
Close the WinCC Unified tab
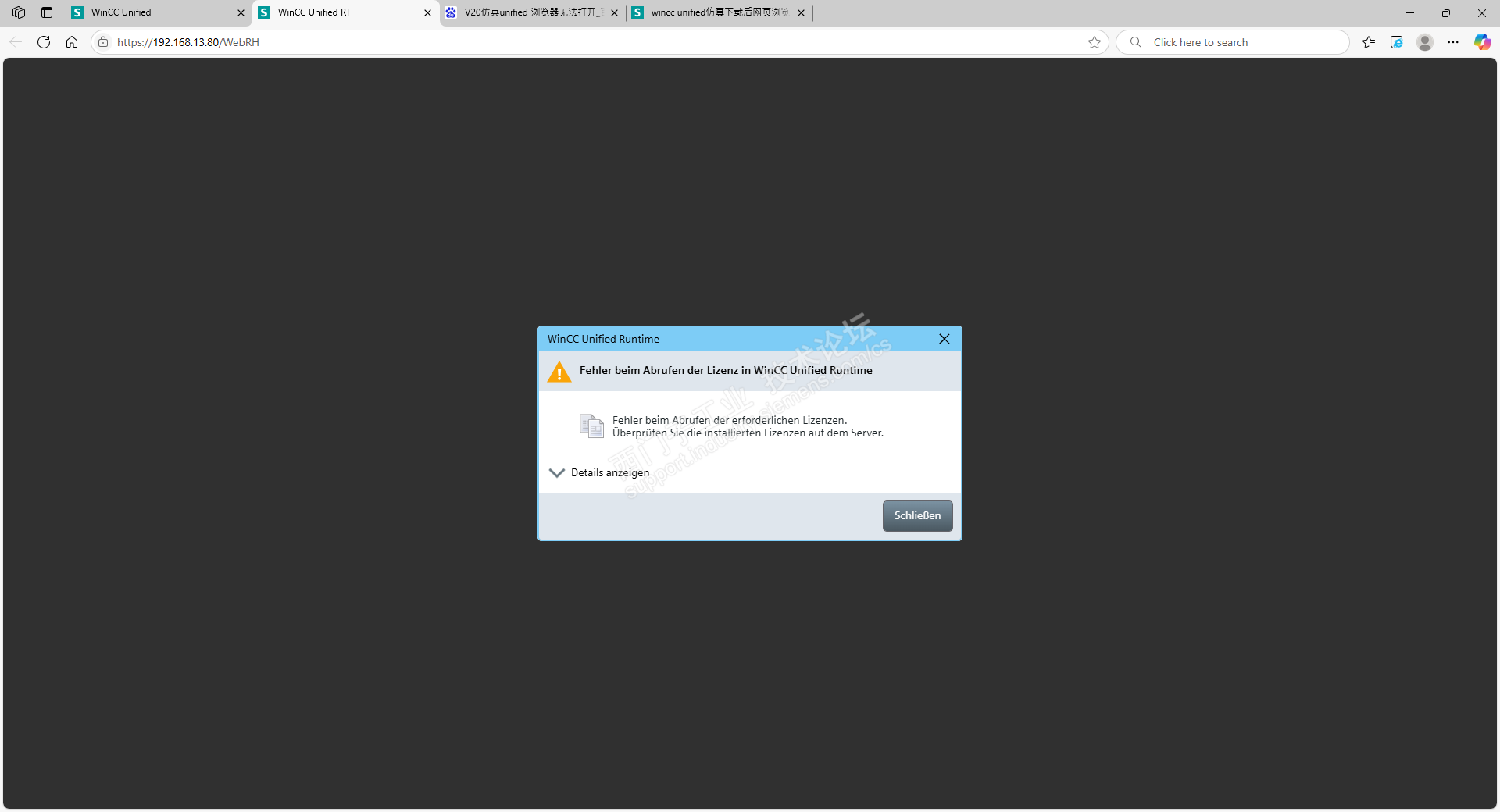pos(241,12)
